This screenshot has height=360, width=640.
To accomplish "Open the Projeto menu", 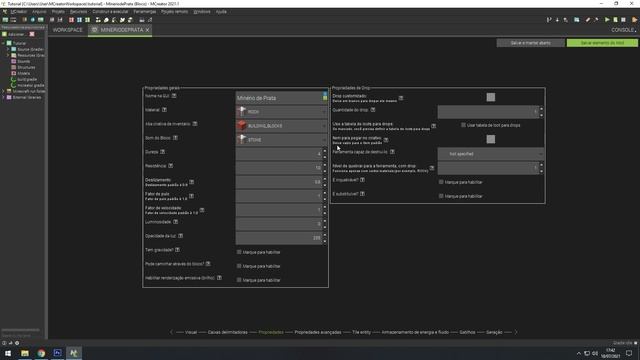I will 58,12.
